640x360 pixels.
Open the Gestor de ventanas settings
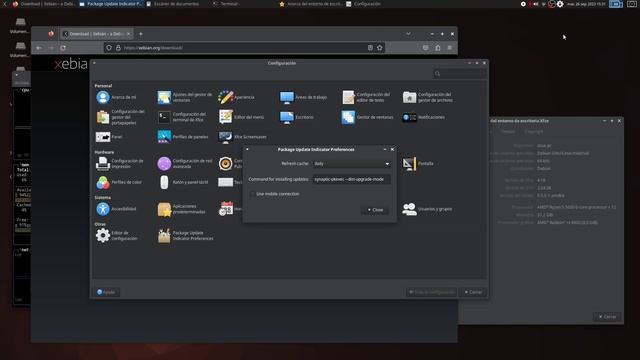pos(367,117)
